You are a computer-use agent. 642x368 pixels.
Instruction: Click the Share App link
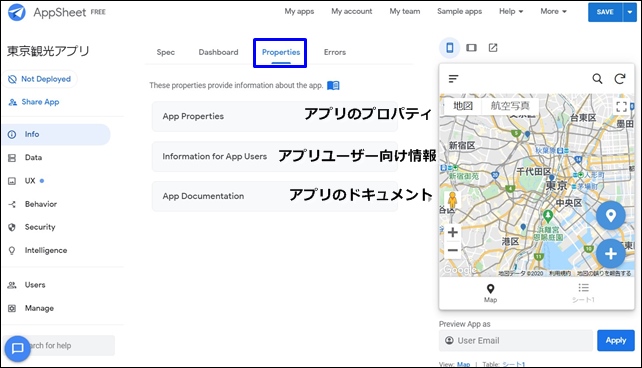[x=34, y=102]
